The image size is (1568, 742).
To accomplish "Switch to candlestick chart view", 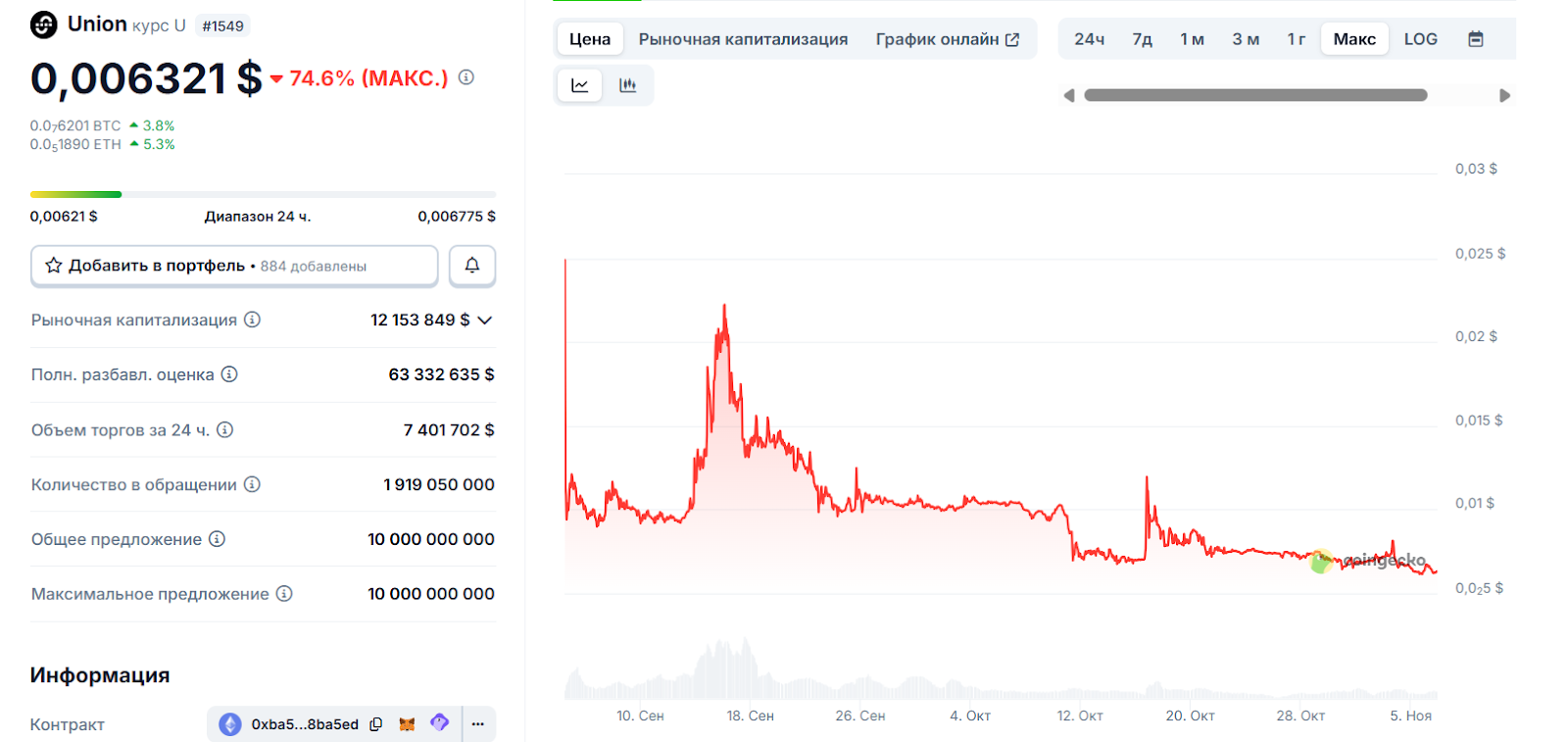I will click(x=628, y=85).
